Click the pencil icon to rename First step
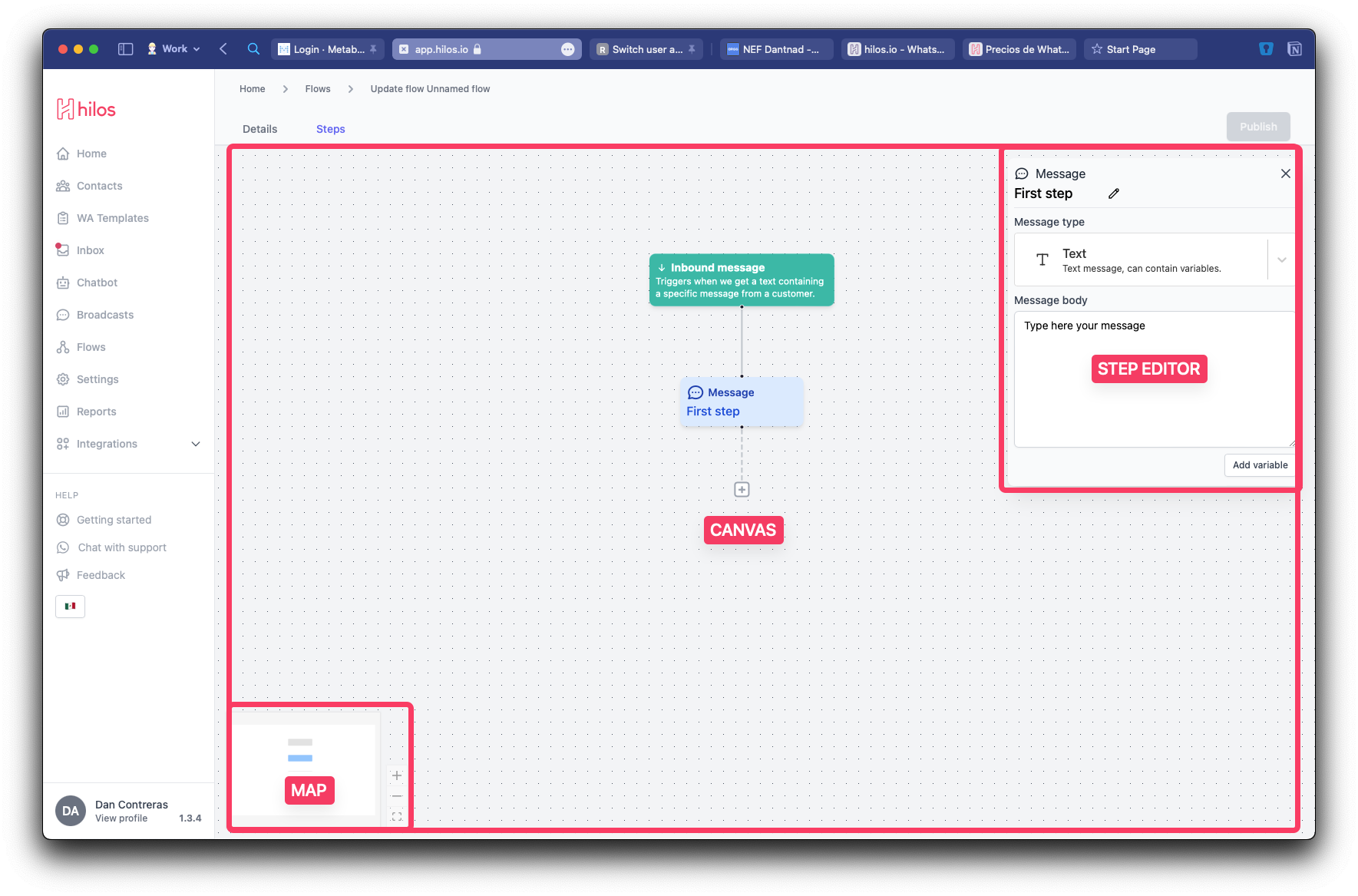Viewport: 1358px width, 896px height. pos(1114,193)
